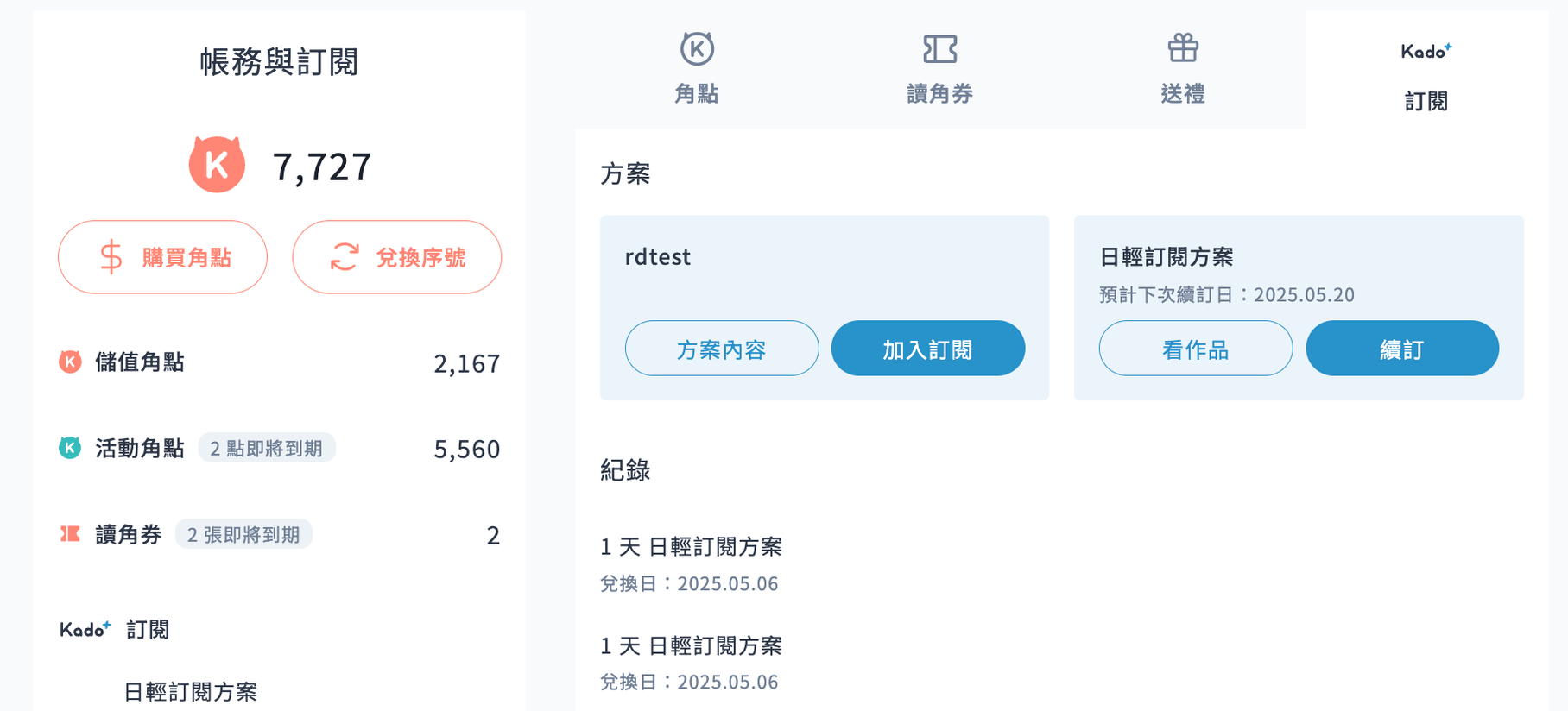Viewport: 1568px width, 711px height.
Task: Select 日輕訂閱方案 in the left sidebar
Action: pyautogui.click(x=191, y=692)
